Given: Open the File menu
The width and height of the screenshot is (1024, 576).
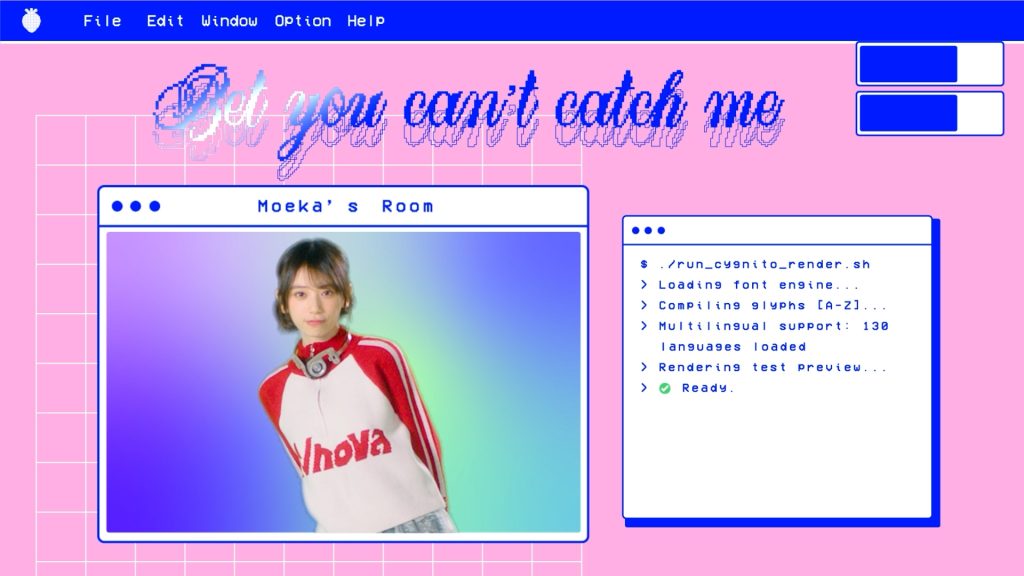Looking at the screenshot, I should tap(102, 21).
